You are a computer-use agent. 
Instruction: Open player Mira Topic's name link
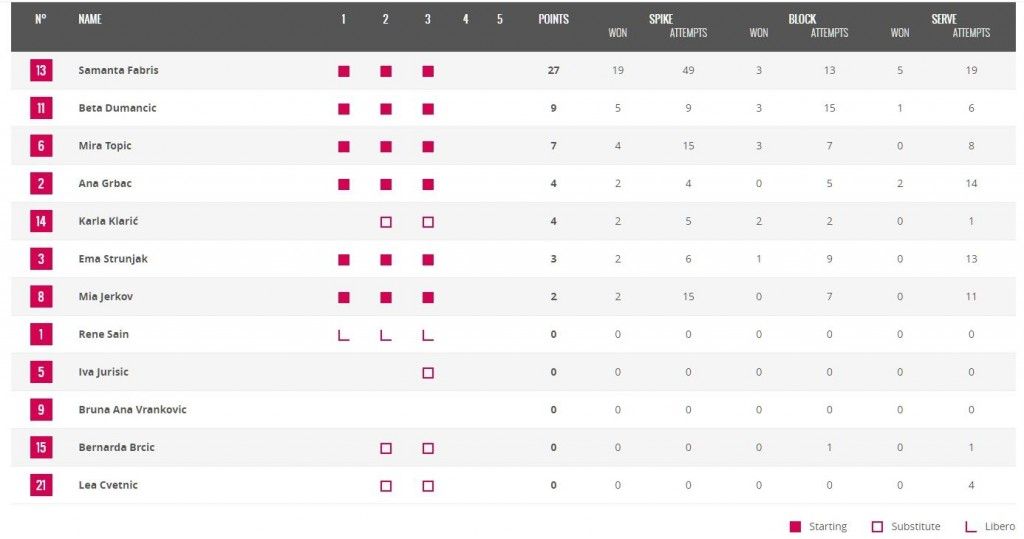105,146
